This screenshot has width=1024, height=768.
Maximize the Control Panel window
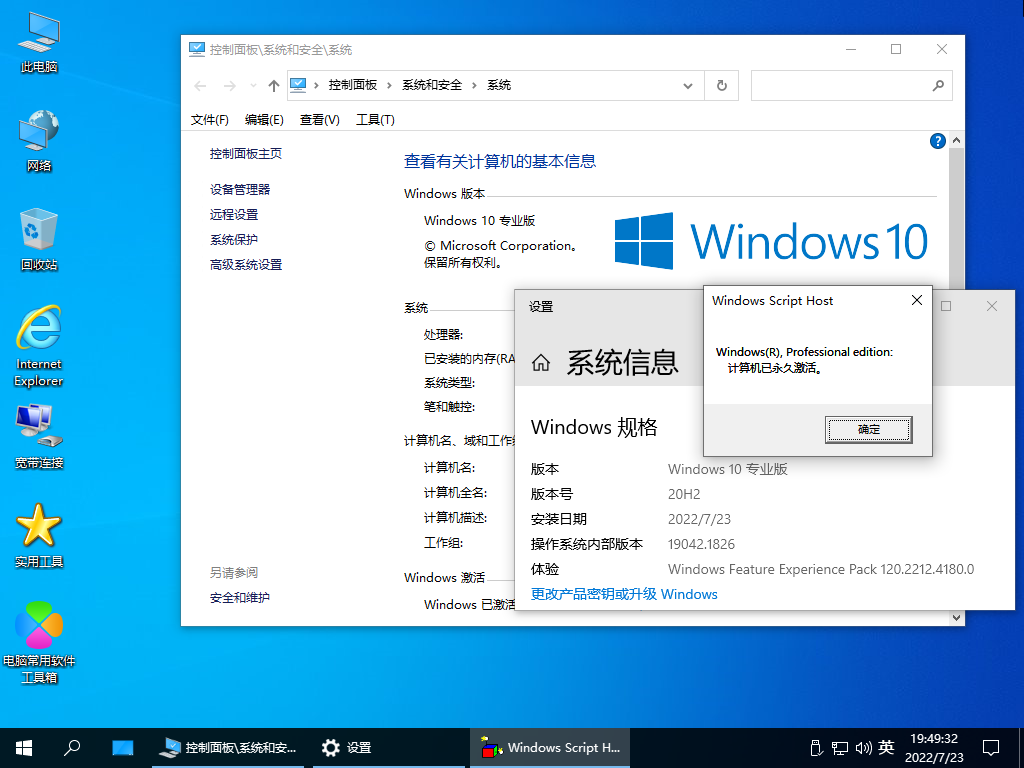[x=896, y=50]
